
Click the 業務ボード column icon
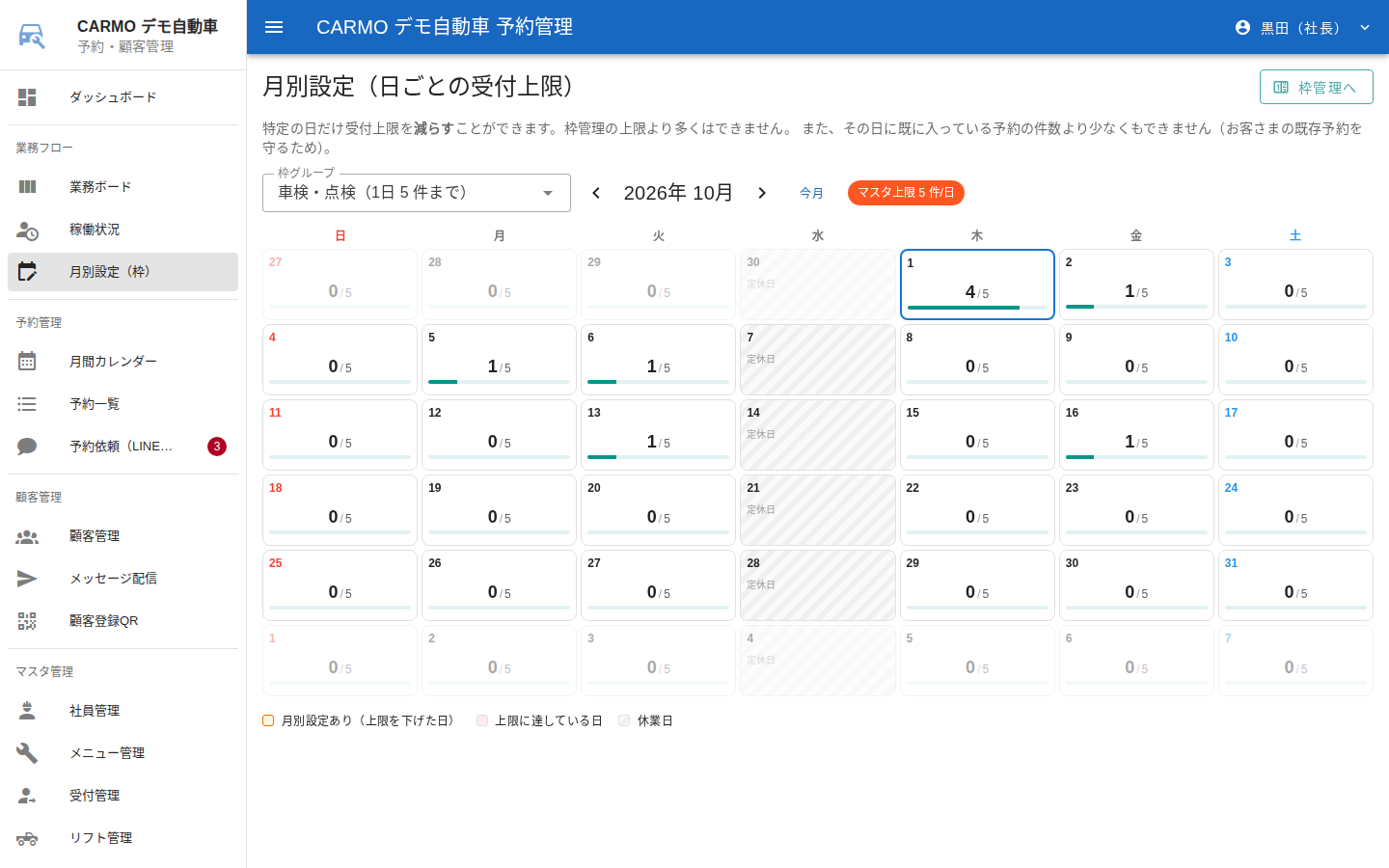(27, 187)
